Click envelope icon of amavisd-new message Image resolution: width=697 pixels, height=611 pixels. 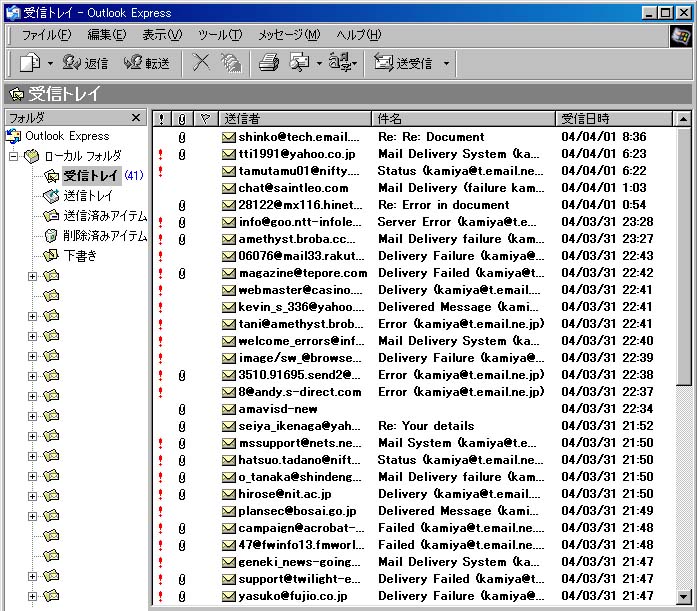tap(228, 409)
